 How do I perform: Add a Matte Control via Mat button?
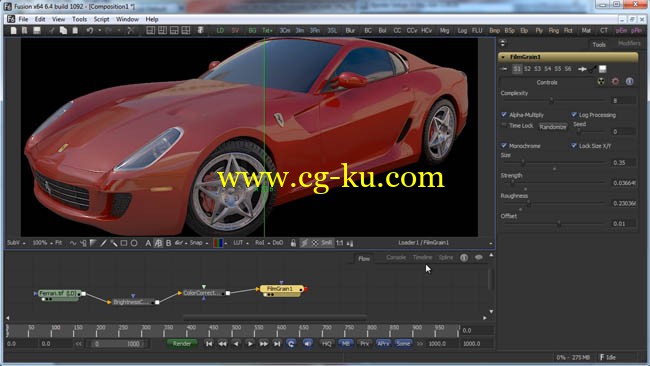[586, 31]
